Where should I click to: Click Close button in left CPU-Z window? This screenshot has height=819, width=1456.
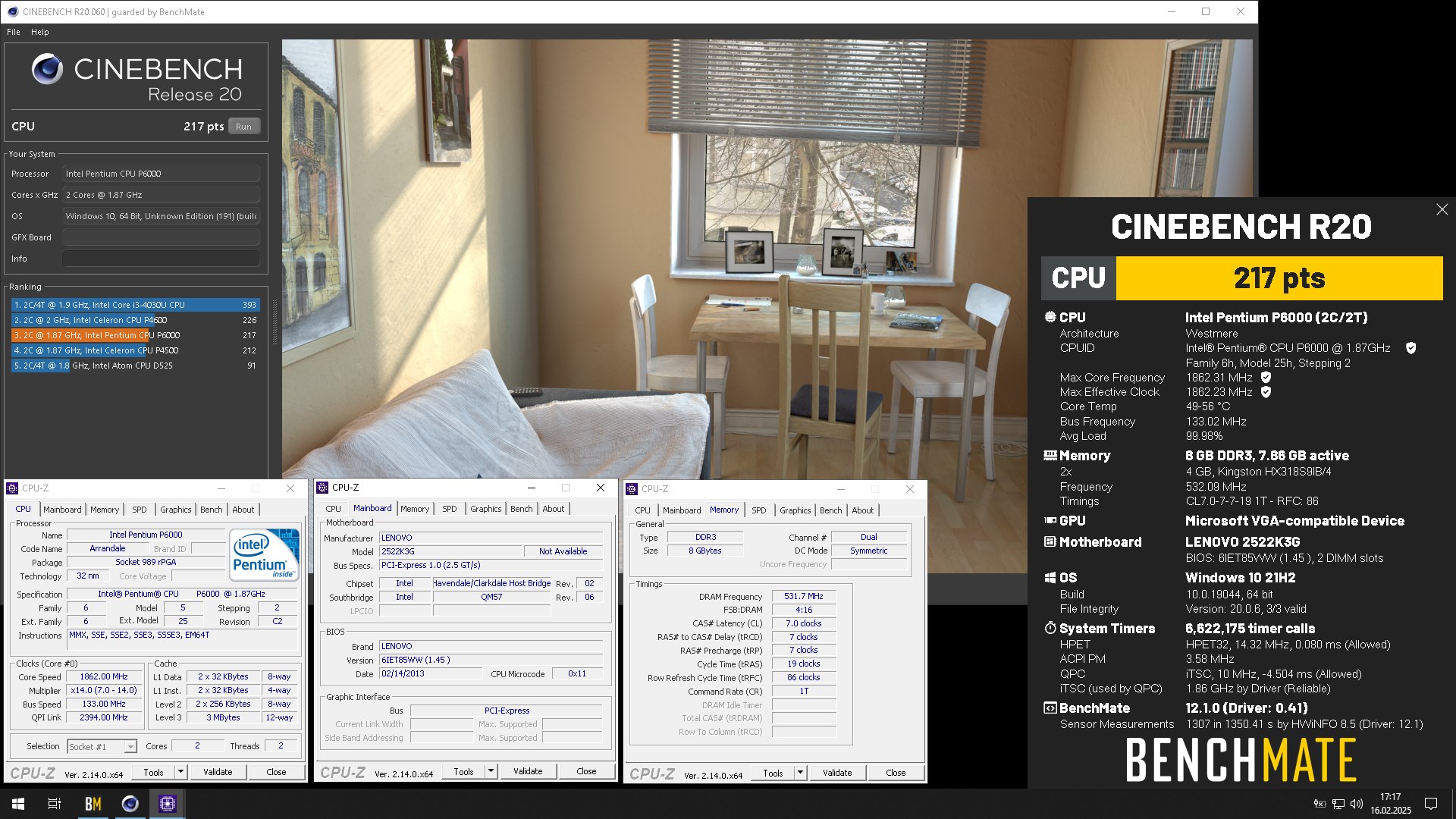pos(276,772)
